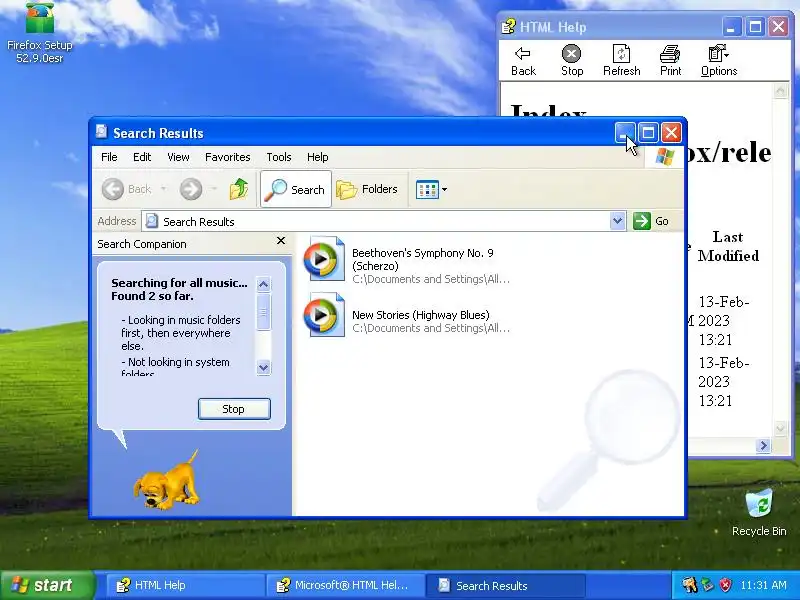800x600 pixels.
Task: Expand the Address bar dropdown
Action: pyautogui.click(x=617, y=221)
